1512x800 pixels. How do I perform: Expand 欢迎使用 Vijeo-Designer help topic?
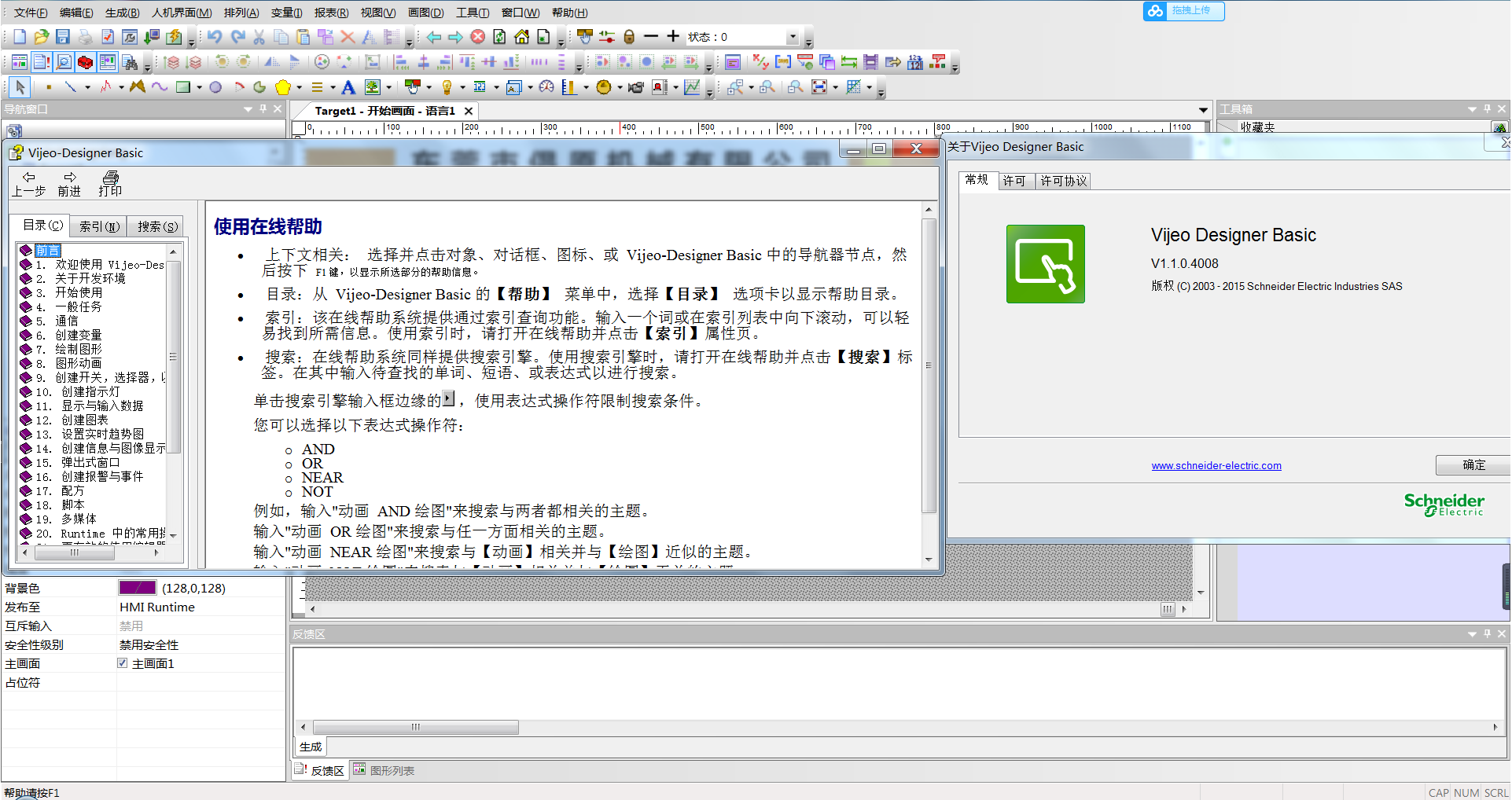pos(26,265)
